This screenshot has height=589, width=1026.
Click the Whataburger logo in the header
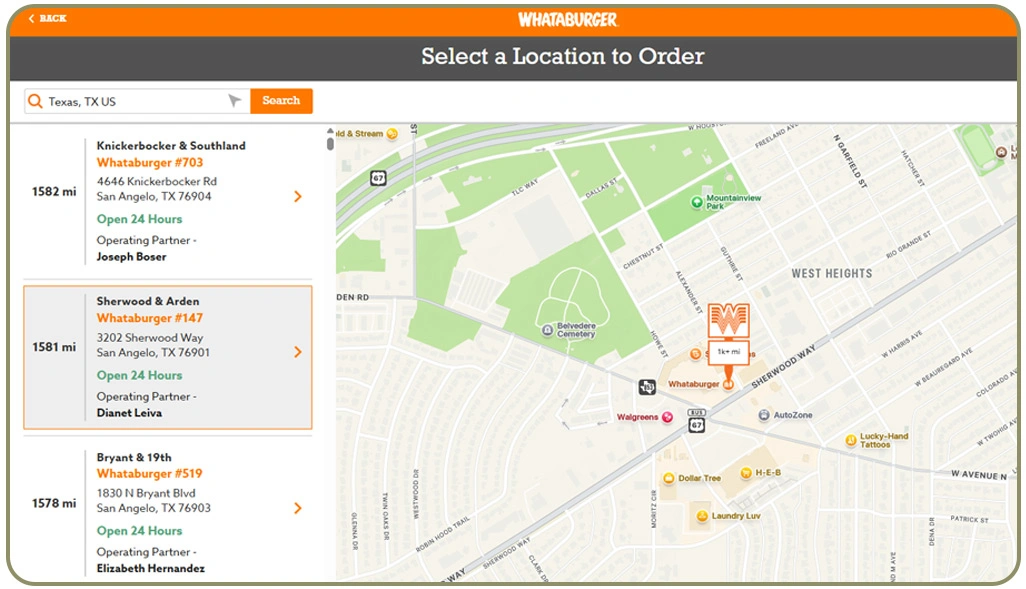563,18
